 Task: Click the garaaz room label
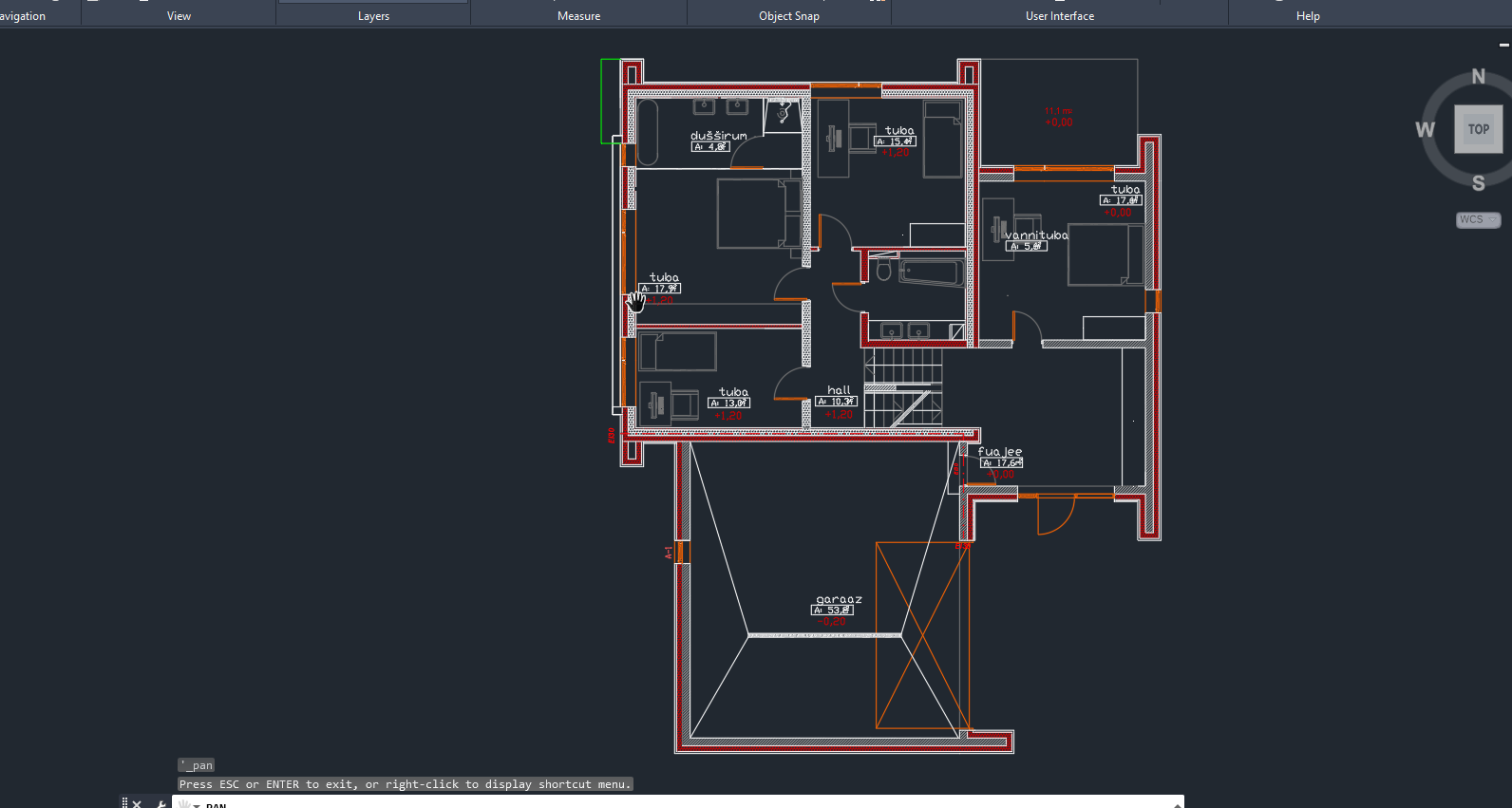click(x=839, y=599)
